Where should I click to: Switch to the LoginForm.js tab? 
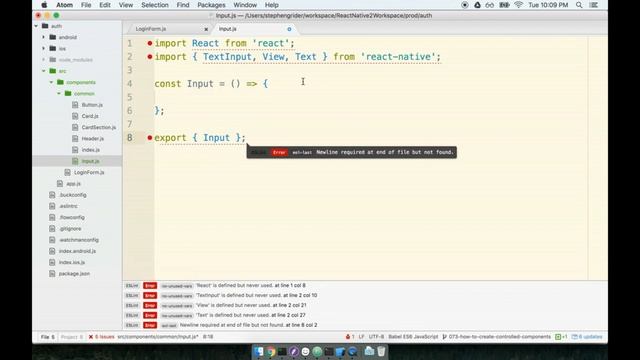coord(151,29)
